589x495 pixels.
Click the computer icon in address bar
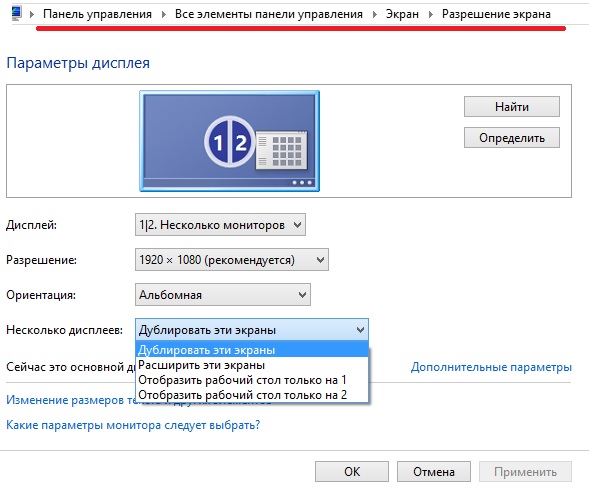pos(16,13)
